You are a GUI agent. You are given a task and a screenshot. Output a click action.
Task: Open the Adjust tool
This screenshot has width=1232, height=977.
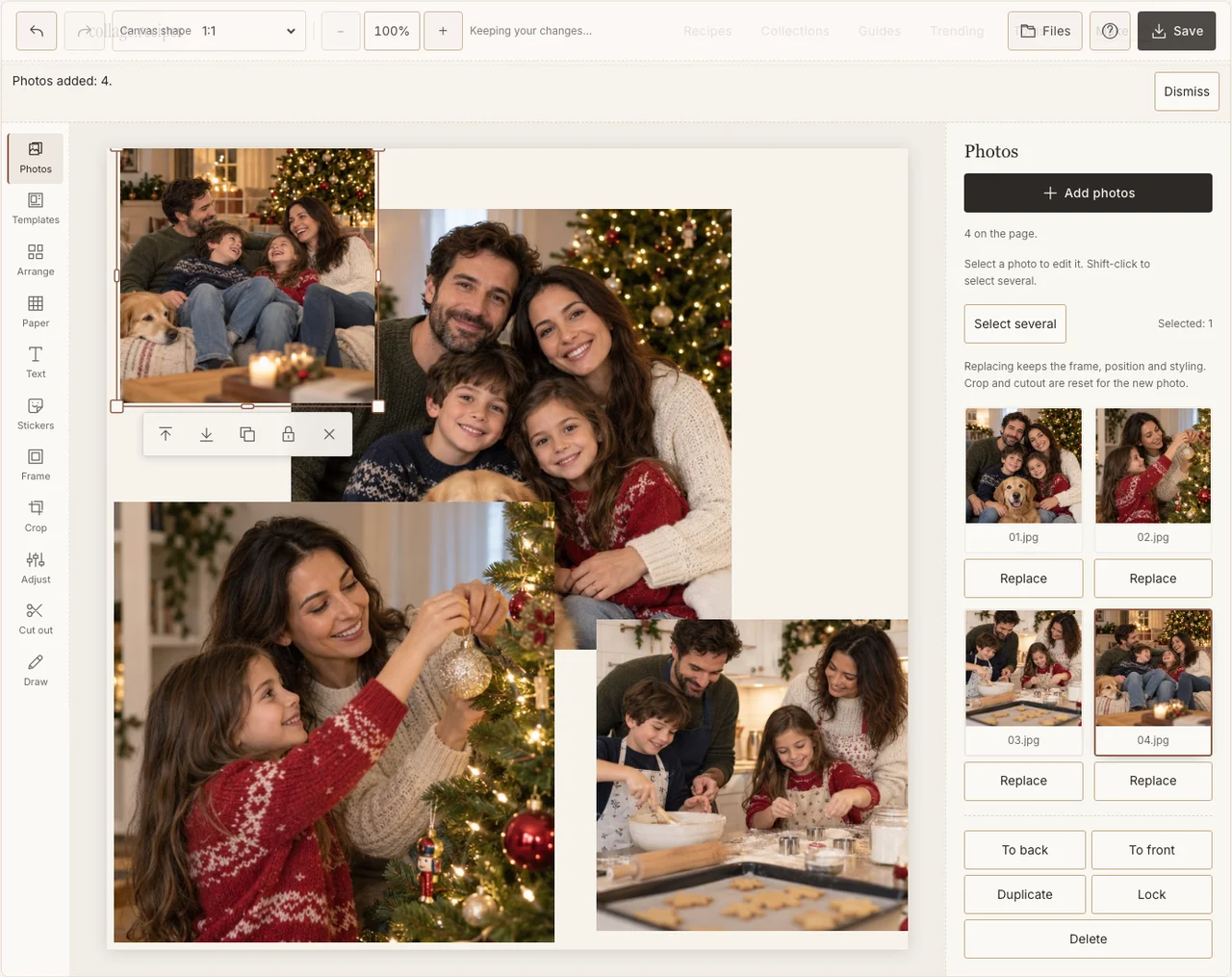(x=36, y=568)
